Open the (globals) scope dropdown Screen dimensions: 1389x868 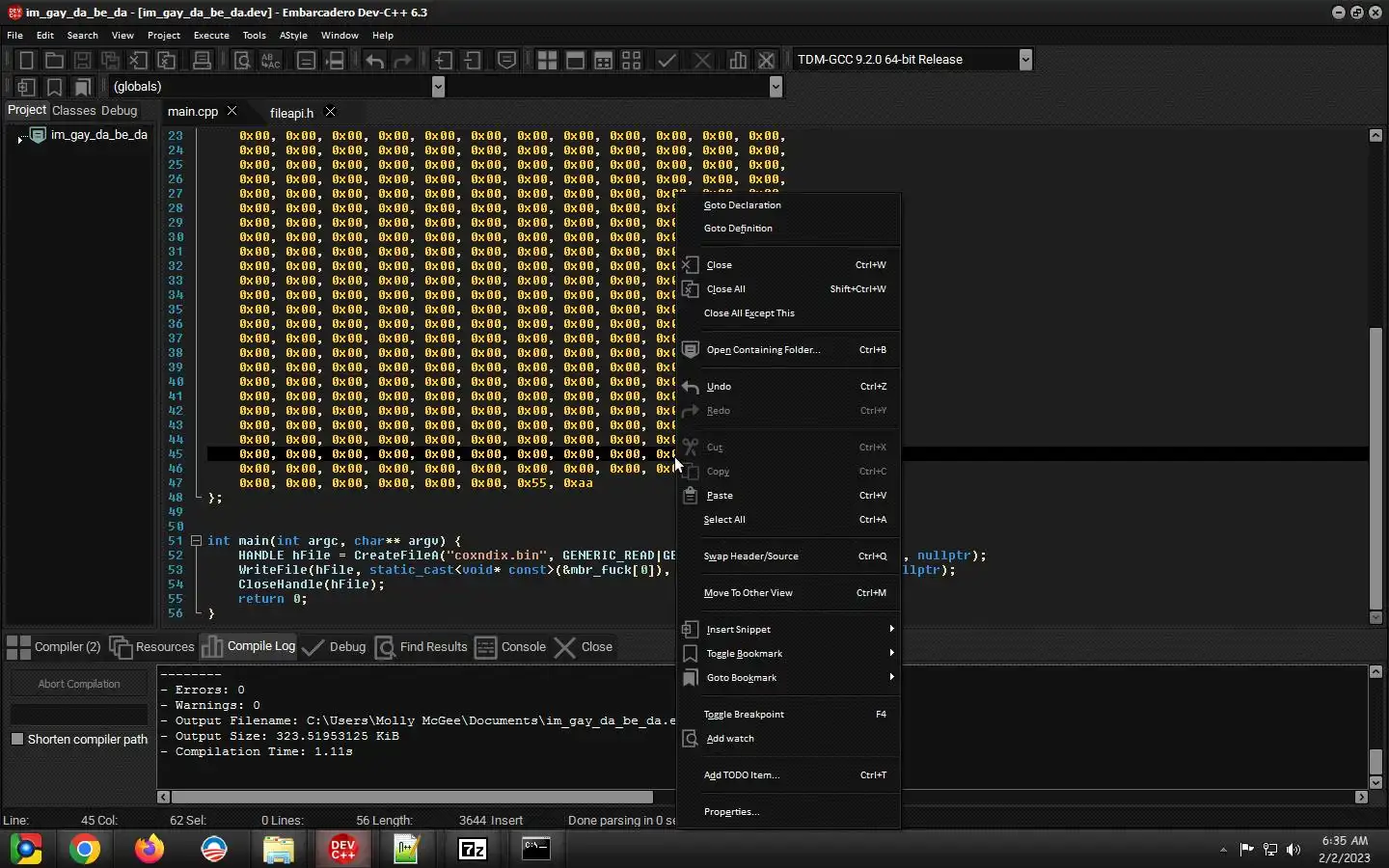438,87
